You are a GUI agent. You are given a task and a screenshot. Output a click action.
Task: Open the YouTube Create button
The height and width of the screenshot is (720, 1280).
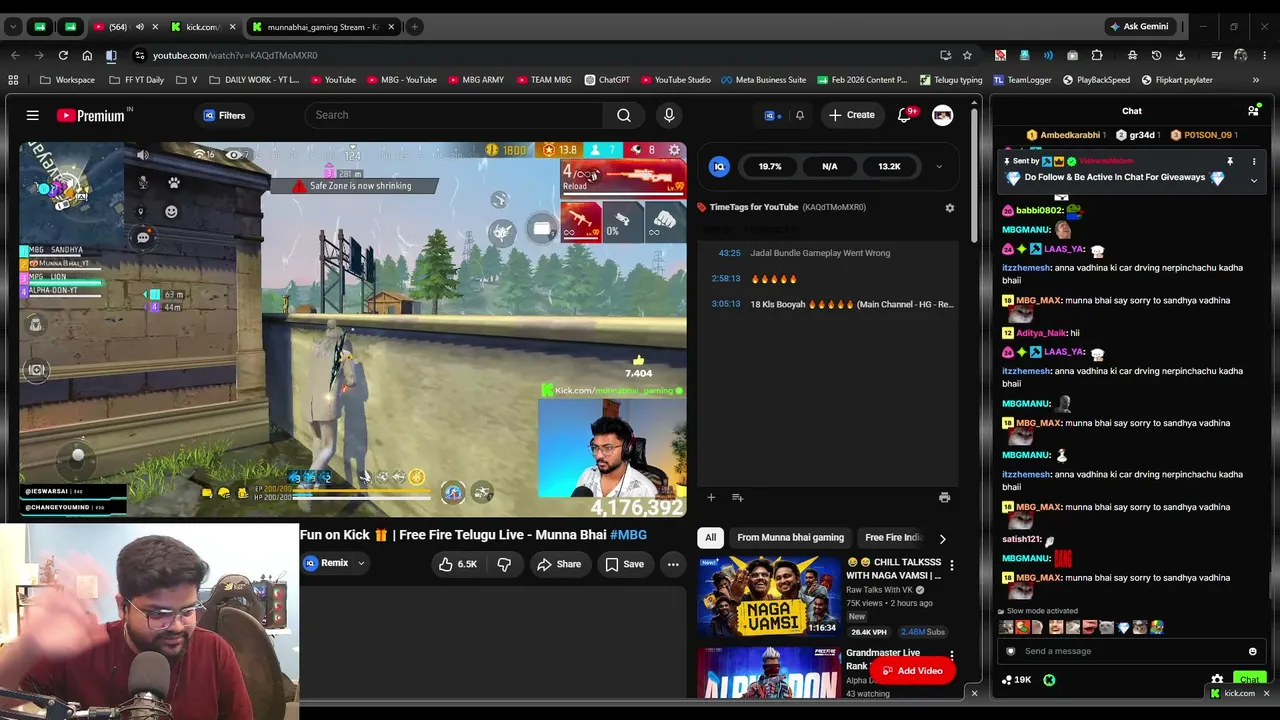click(x=851, y=115)
